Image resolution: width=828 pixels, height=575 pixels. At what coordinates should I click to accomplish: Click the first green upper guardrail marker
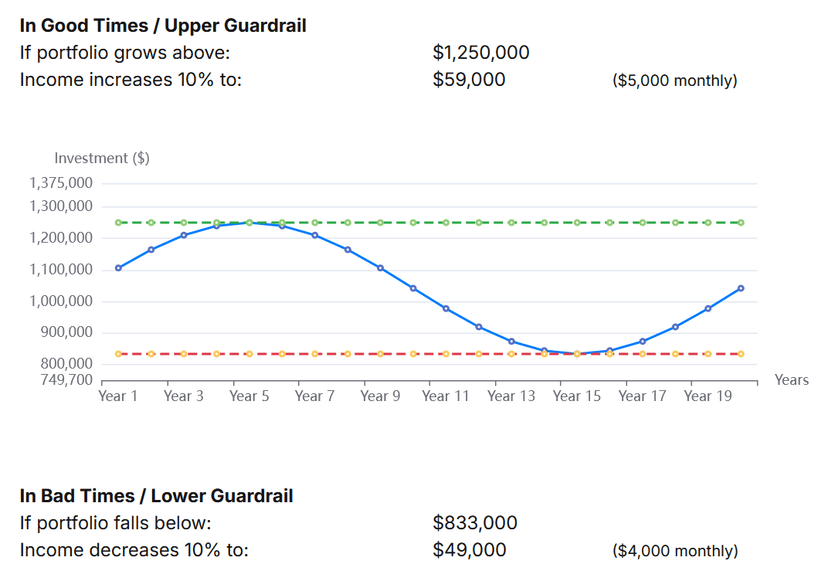[118, 222]
